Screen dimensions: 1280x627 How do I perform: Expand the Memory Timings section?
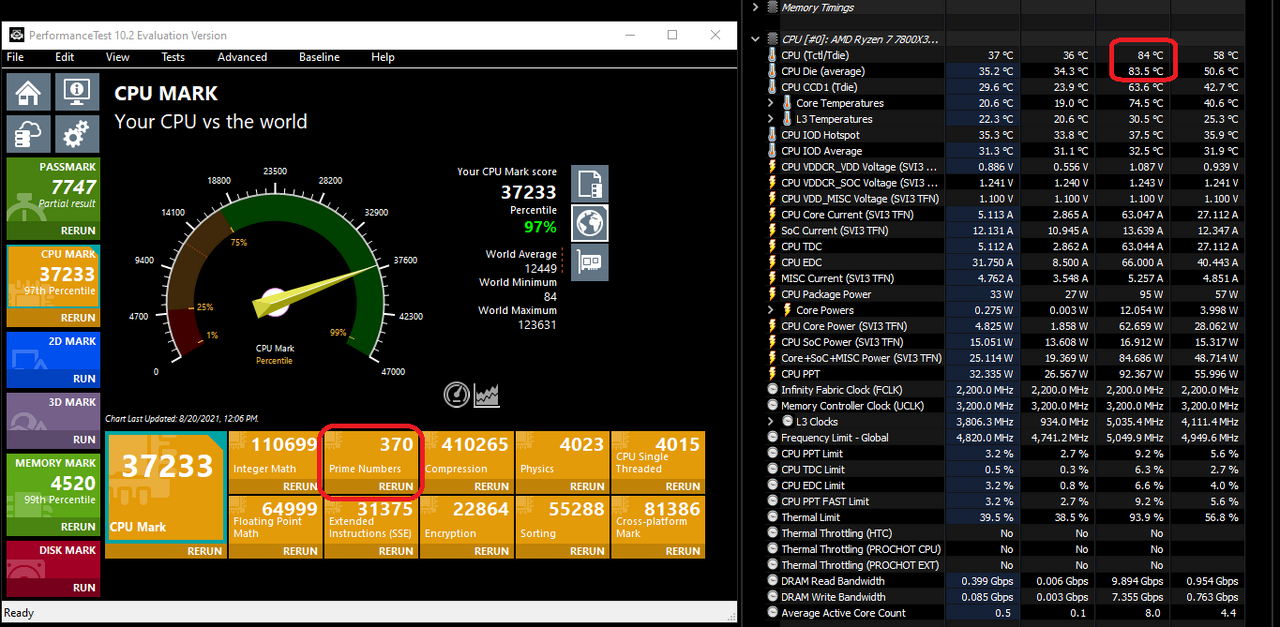click(x=755, y=8)
